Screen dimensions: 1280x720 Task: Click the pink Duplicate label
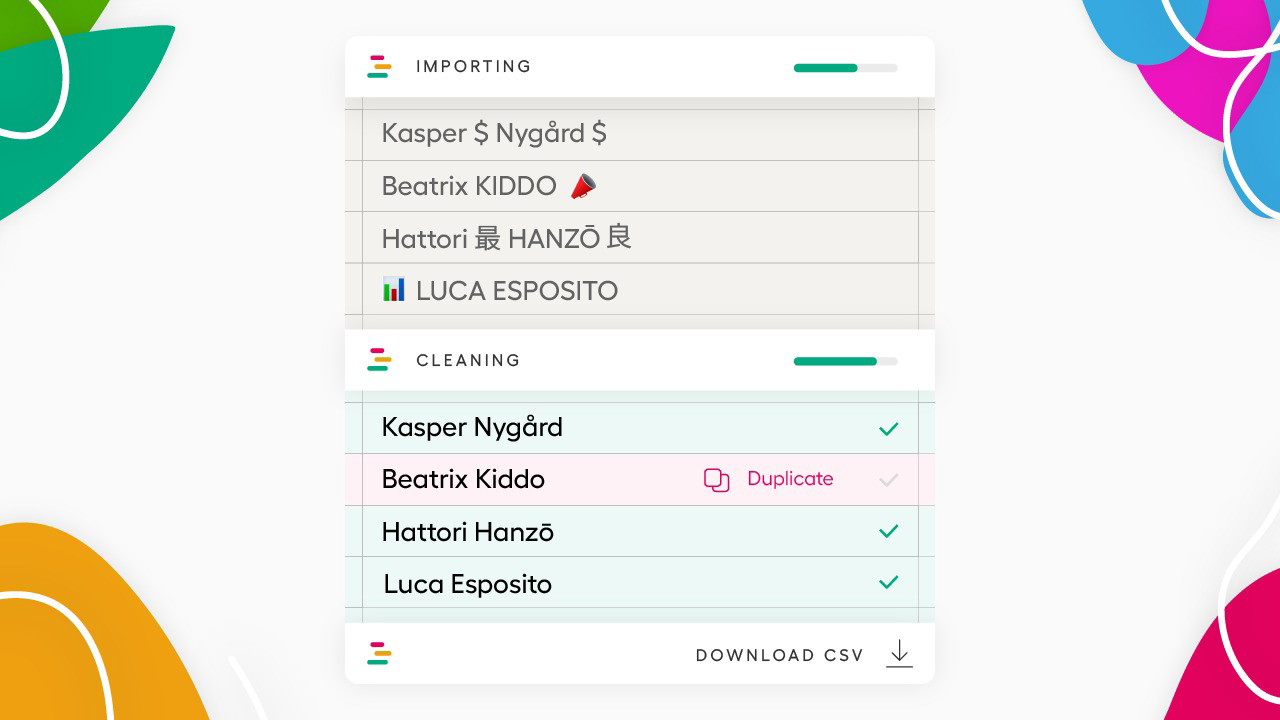pos(790,479)
